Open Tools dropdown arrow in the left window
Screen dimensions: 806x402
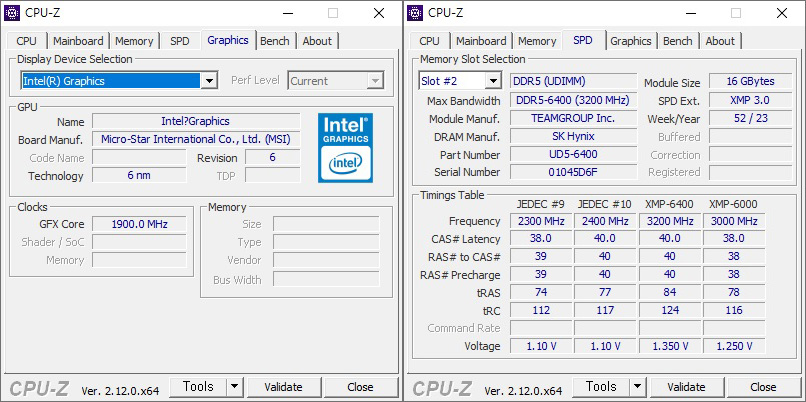[234, 387]
